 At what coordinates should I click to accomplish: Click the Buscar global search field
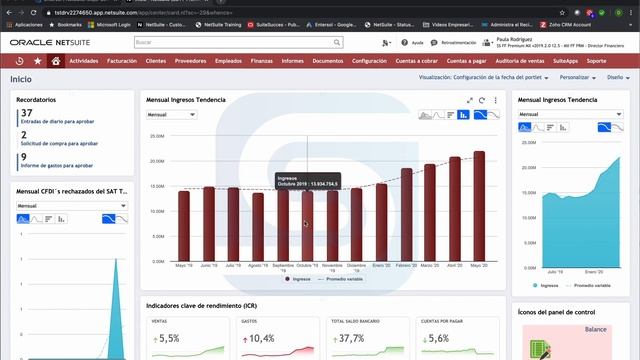(238, 42)
